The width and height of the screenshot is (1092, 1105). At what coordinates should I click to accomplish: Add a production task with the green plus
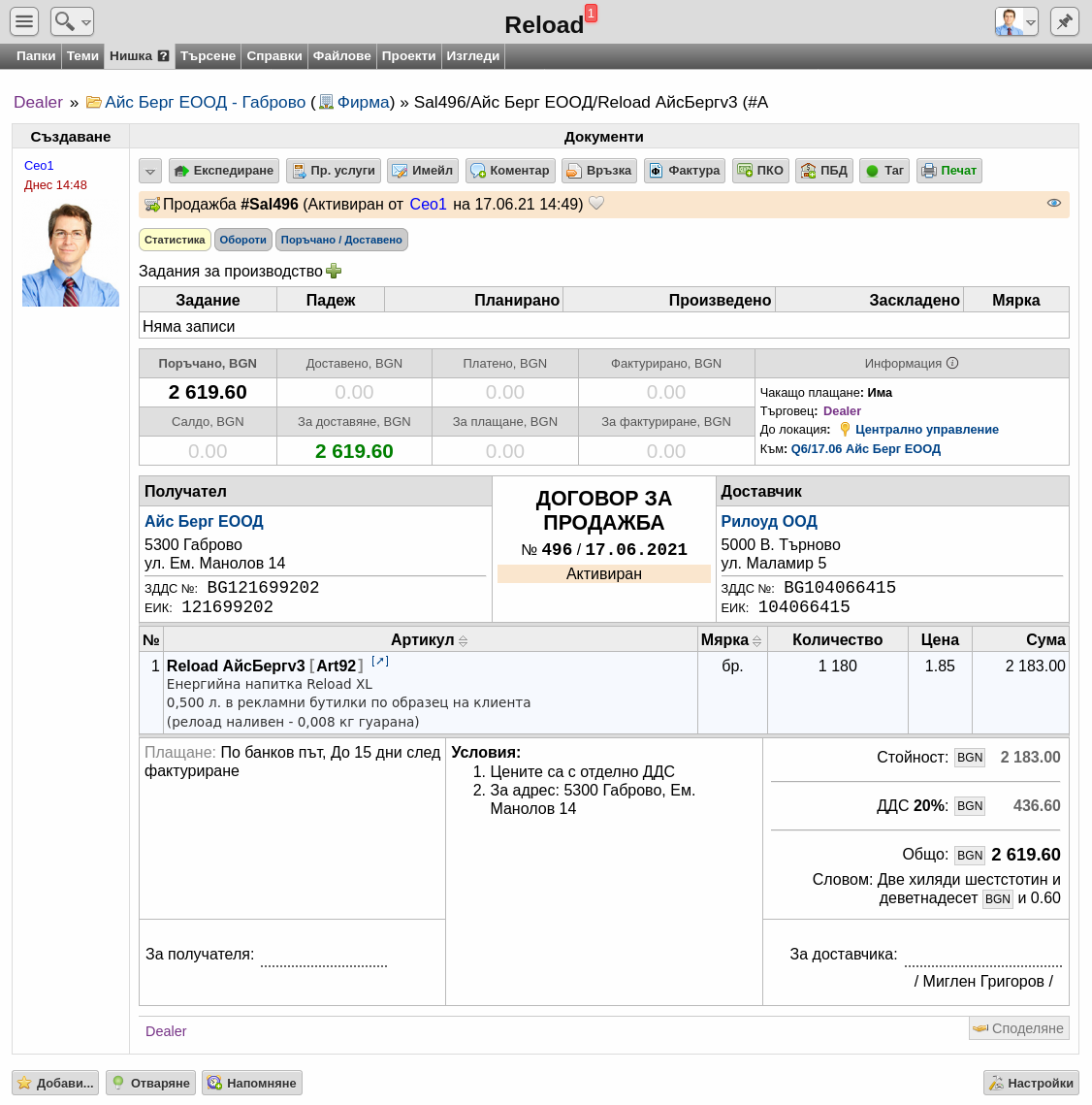pos(334,271)
